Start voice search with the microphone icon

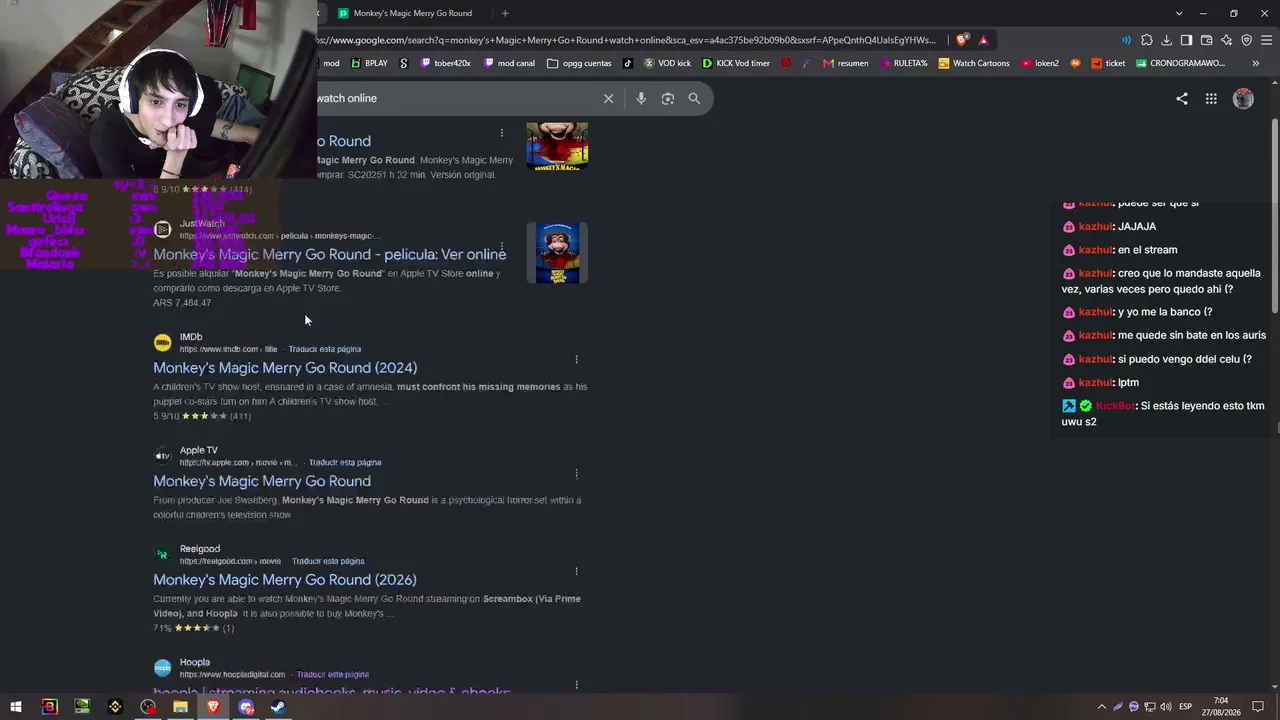(641, 98)
